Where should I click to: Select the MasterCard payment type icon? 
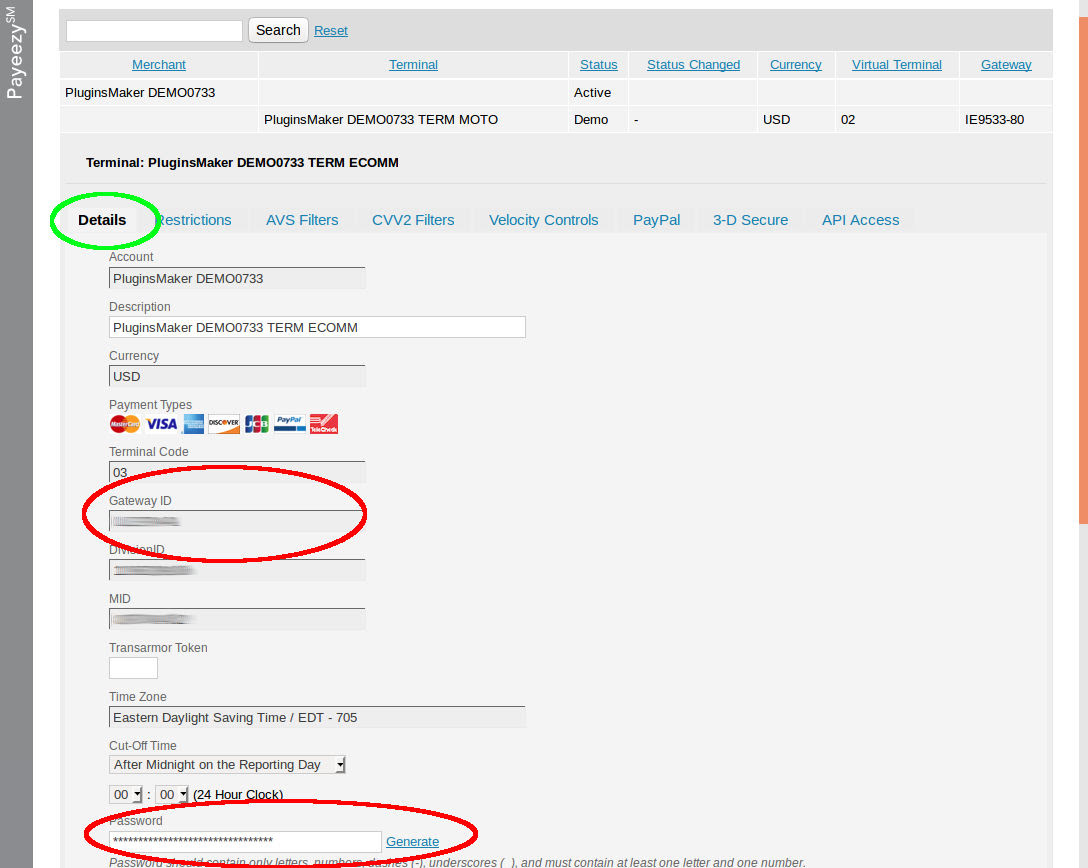point(125,424)
